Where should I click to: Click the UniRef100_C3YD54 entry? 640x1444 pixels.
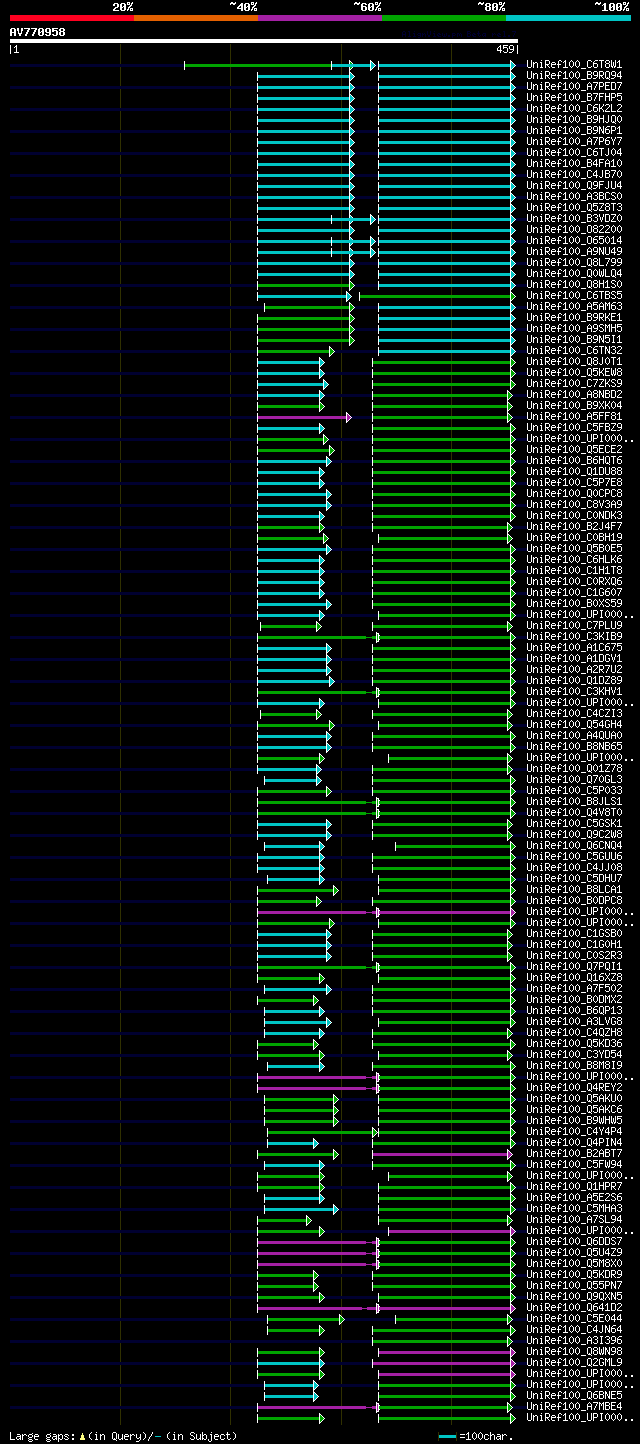point(574,1054)
